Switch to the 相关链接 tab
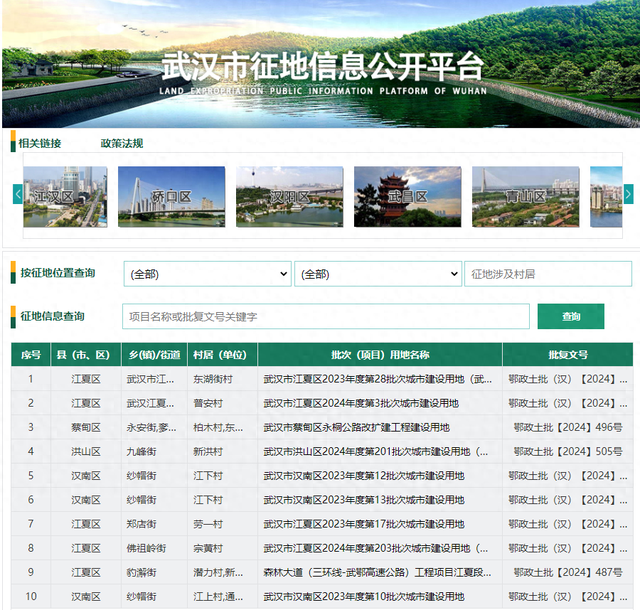This screenshot has height=610, width=640. tap(40, 143)
